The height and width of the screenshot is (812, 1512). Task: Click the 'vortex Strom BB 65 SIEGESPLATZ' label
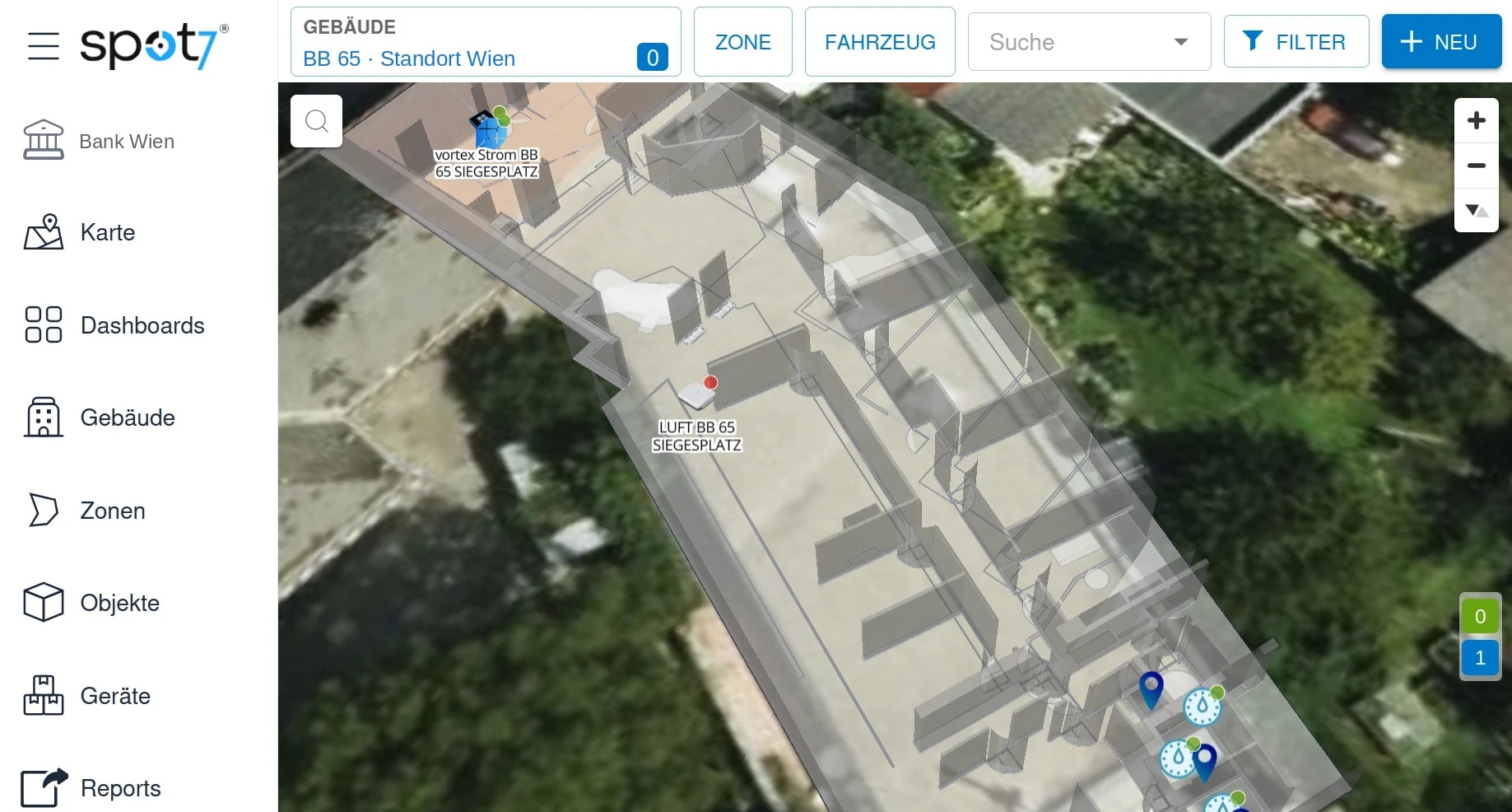(x=486, y=163)
